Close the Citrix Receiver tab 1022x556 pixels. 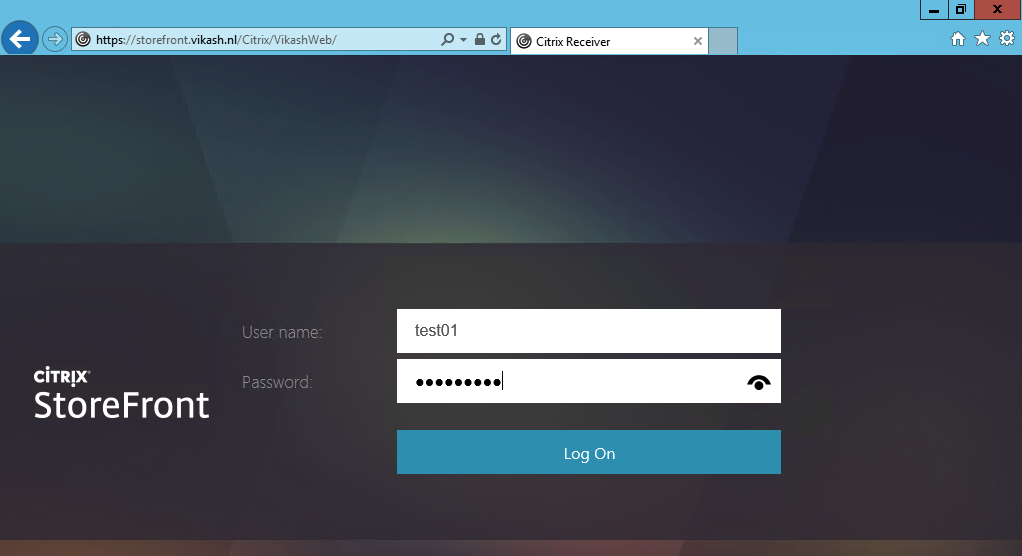[697, 41]
